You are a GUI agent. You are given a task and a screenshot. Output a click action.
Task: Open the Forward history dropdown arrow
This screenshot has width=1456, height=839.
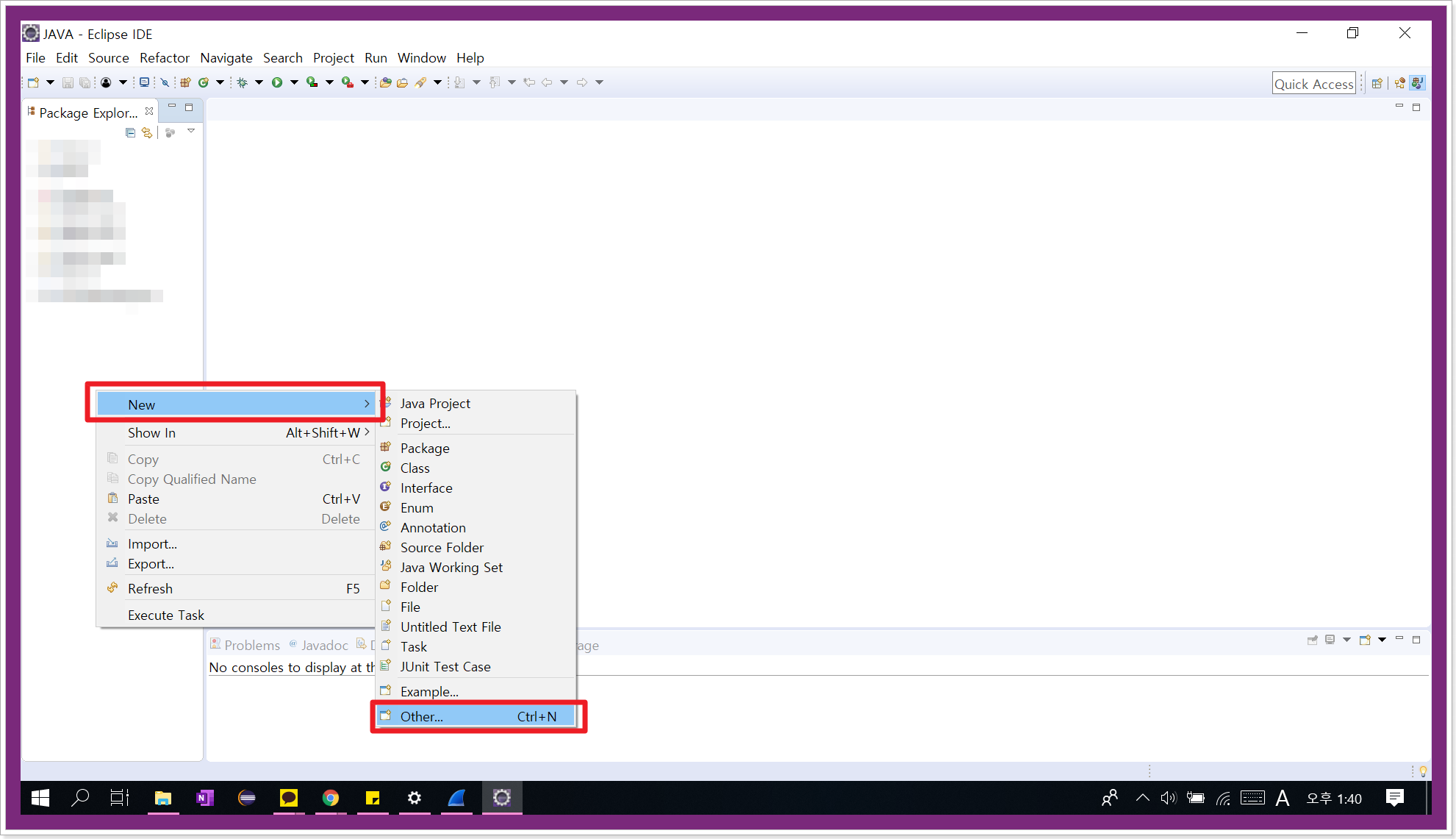point(599,82)
